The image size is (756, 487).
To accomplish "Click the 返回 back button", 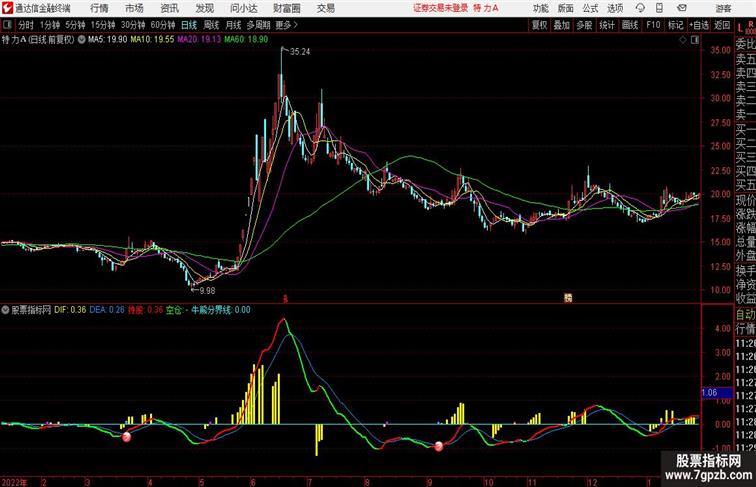I will point(722,25).
